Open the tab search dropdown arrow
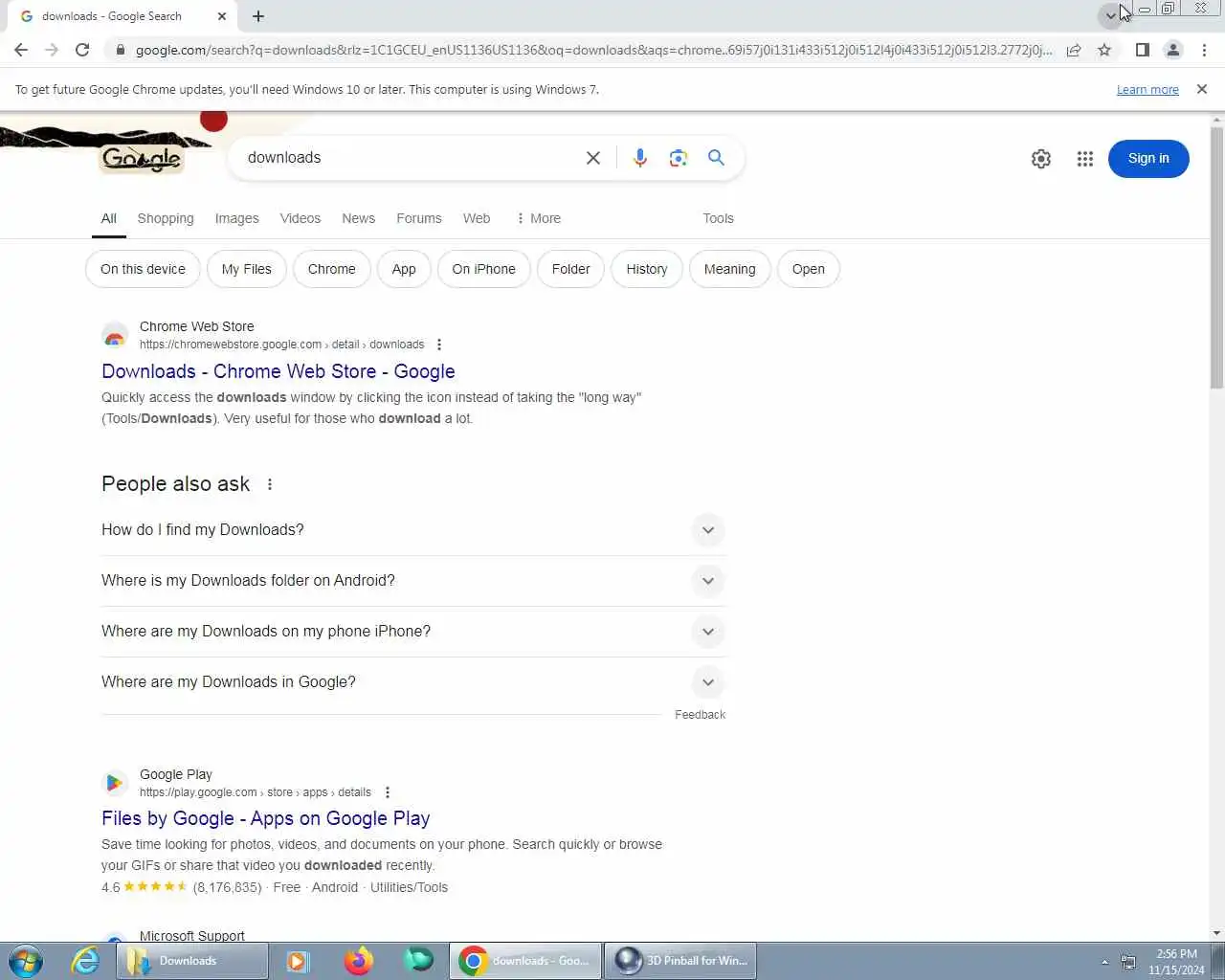The image size is (1225, 980). pos(1110,15)
